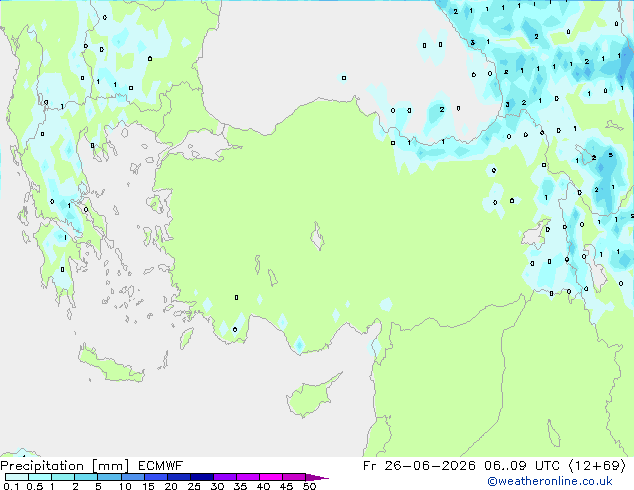The image size is (634, 490).
Task: Click the 0.1–0.5 mm legend color box
Action: [x=17, y=477]
